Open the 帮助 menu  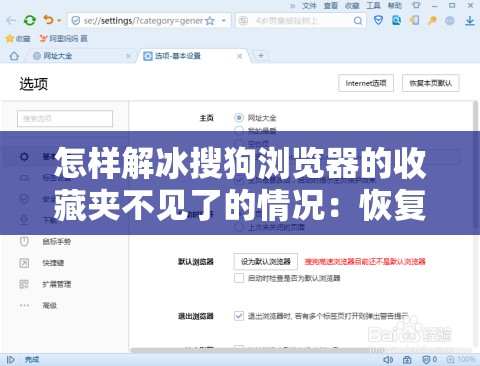point(394,6)
